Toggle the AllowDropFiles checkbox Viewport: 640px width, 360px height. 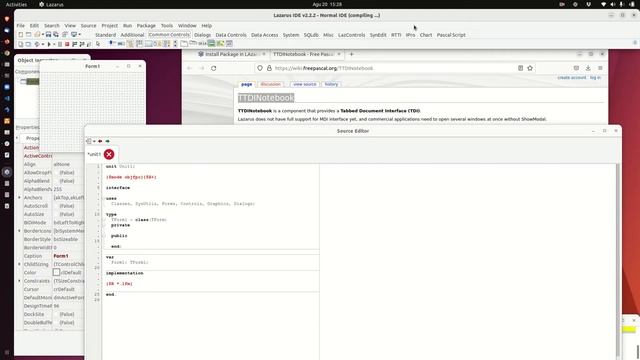click(56, 173)
